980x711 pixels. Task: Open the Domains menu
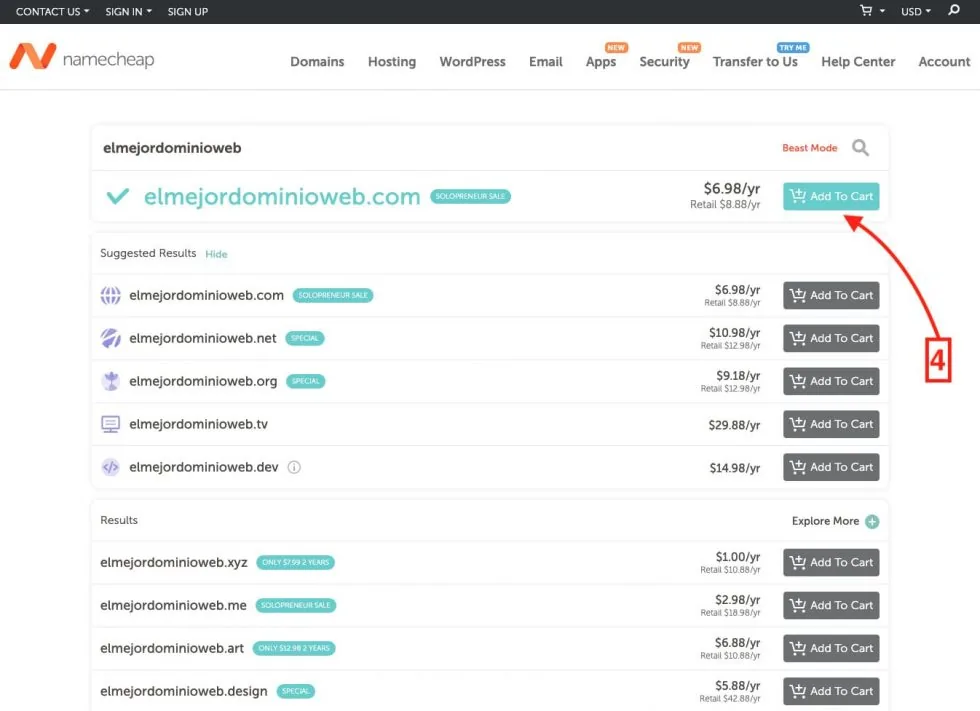(x=317, y=61)
